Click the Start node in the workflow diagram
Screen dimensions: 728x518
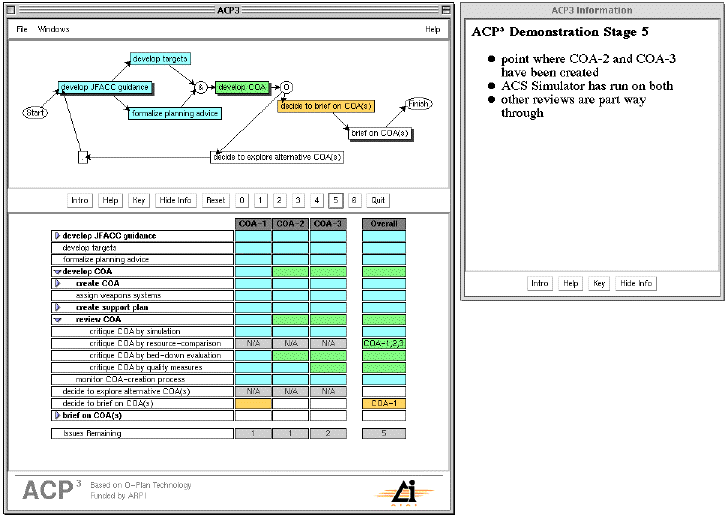[x=35, y=112]
